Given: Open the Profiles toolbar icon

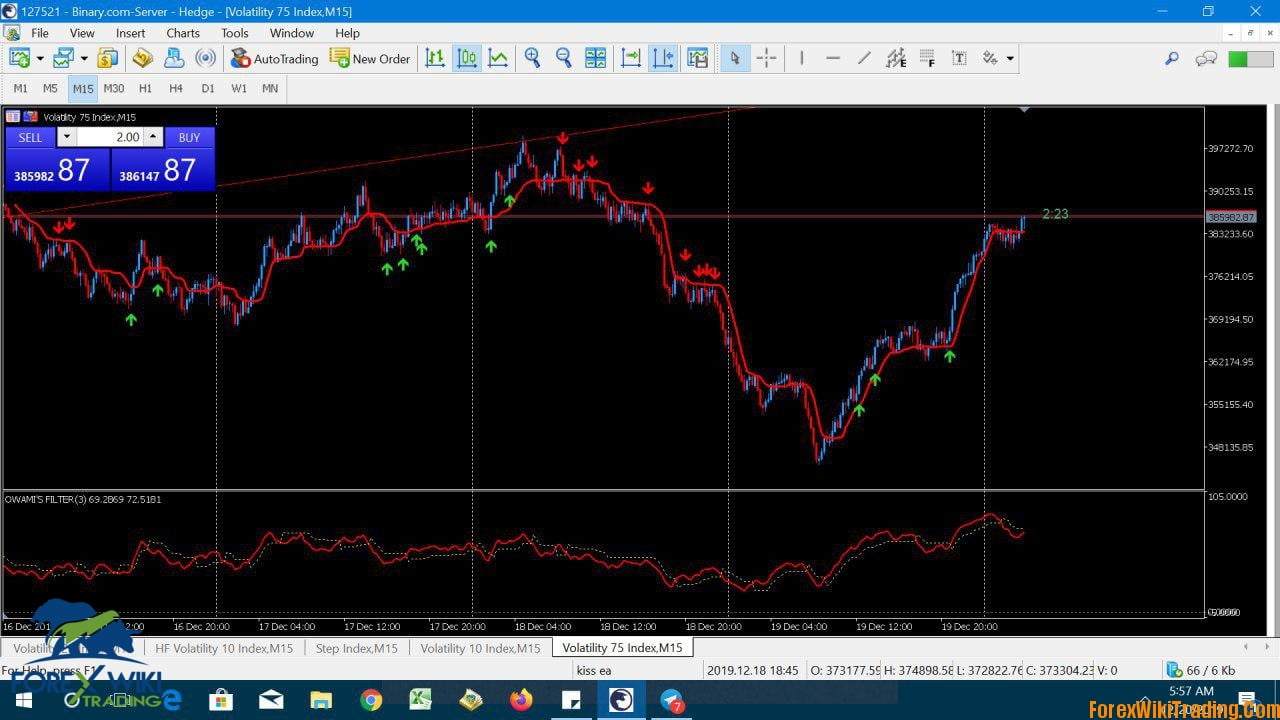Looking at the screenshot, I should (x=64, y=58).
